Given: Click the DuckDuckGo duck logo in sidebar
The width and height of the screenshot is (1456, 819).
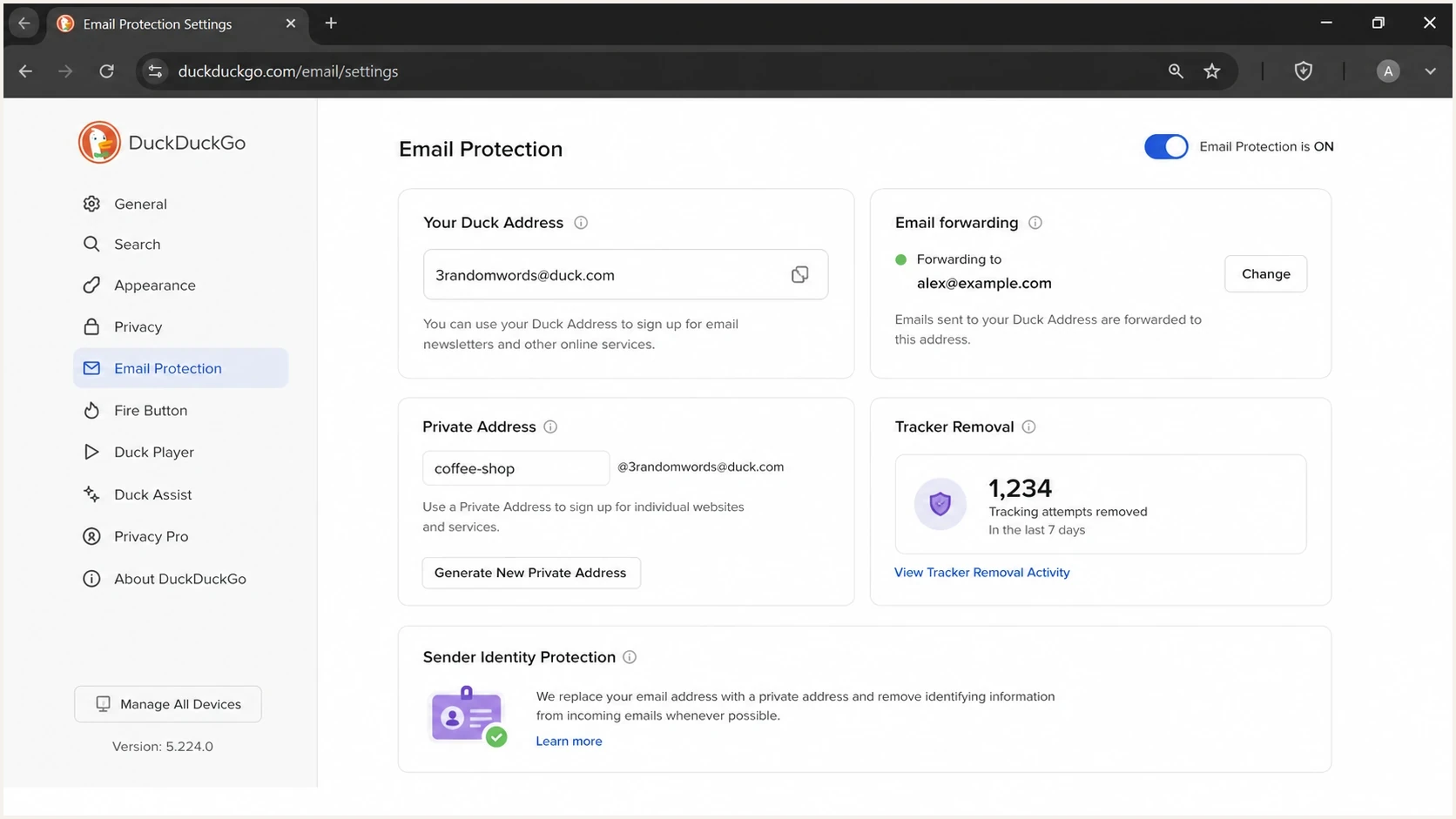Looking at the screenshot, I should click(99, 142).
